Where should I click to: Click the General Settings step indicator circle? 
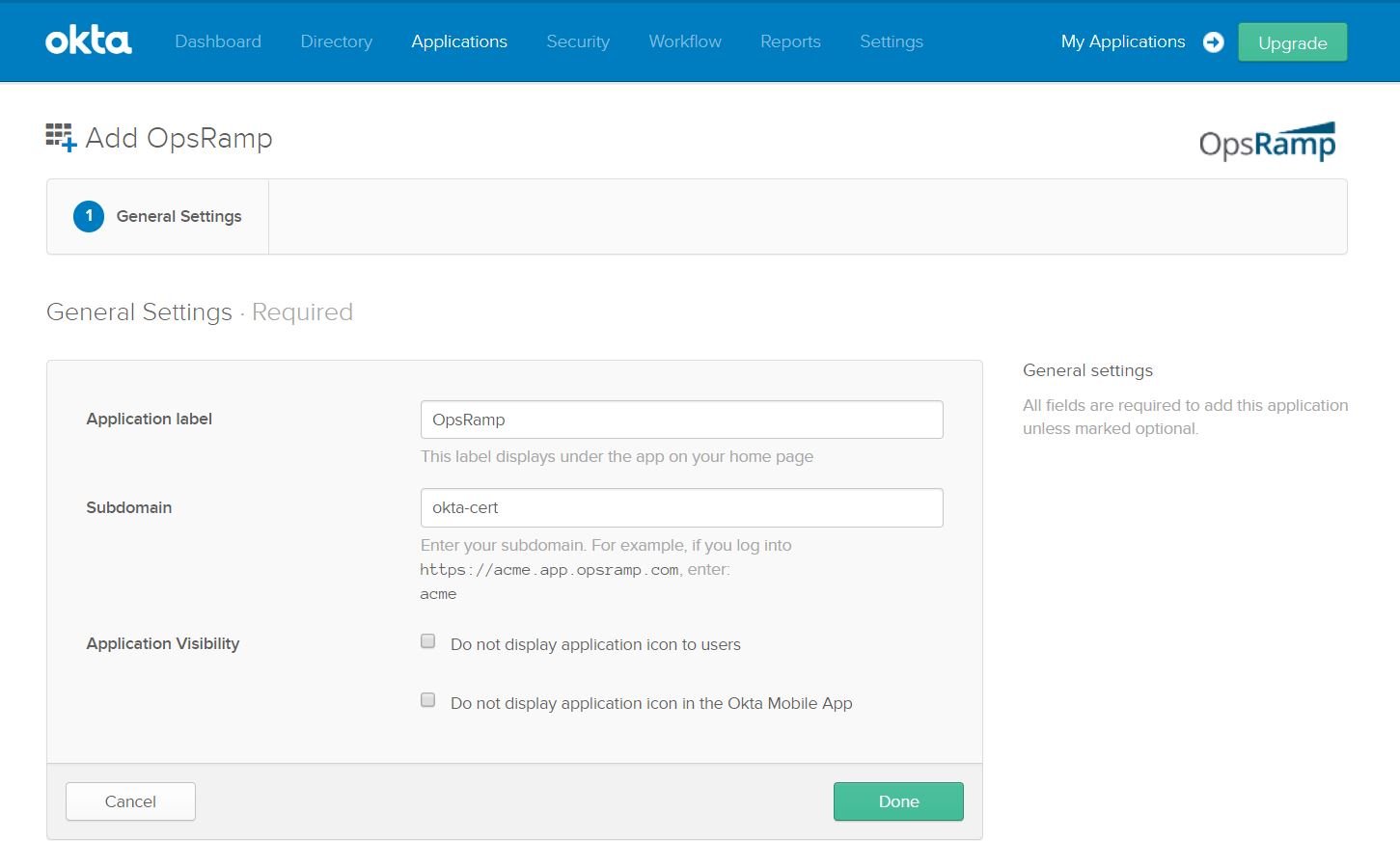click(x=88, y=216)
